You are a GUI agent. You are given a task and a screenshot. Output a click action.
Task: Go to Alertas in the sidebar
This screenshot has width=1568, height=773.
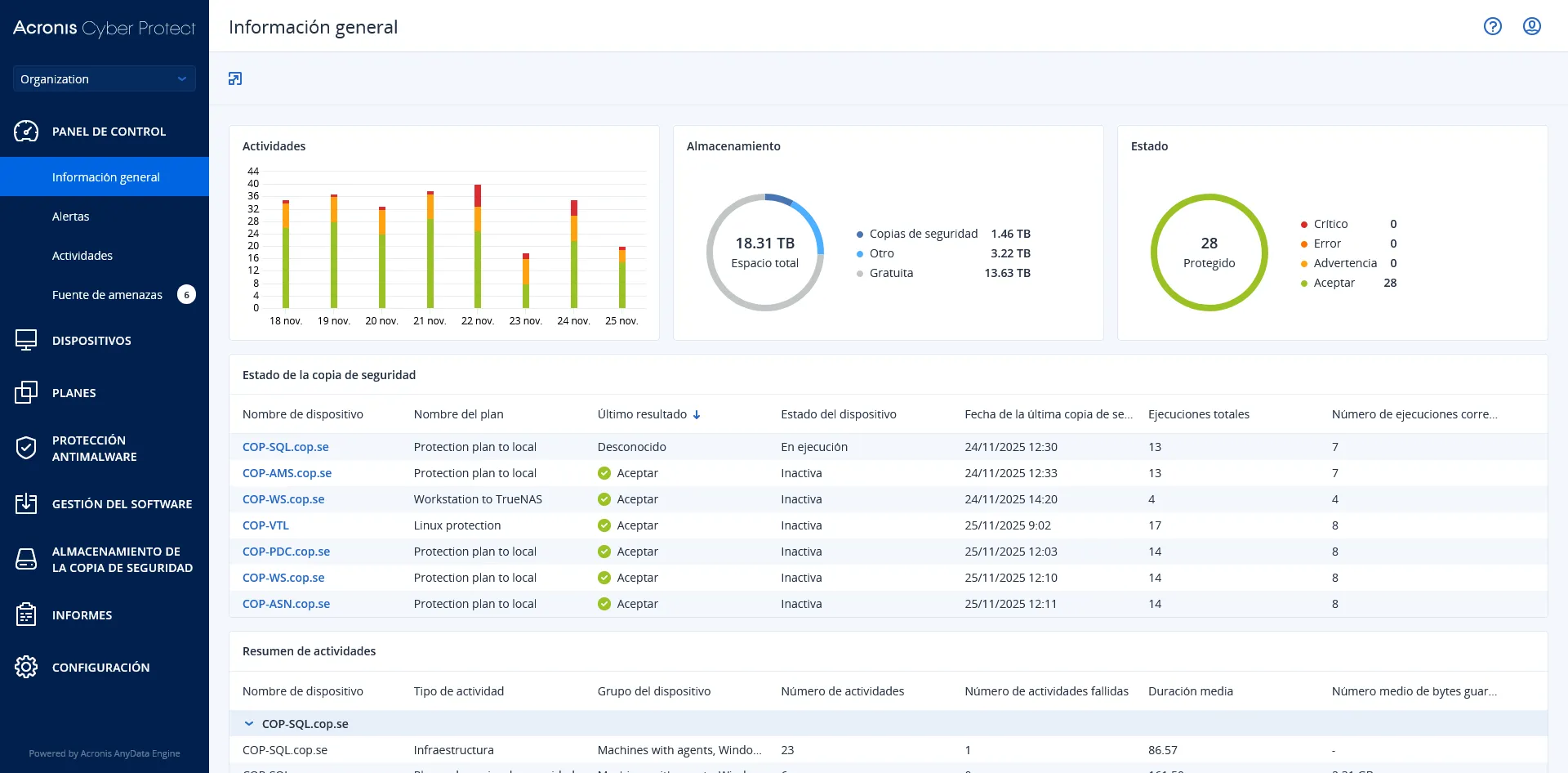coord(71,217)
